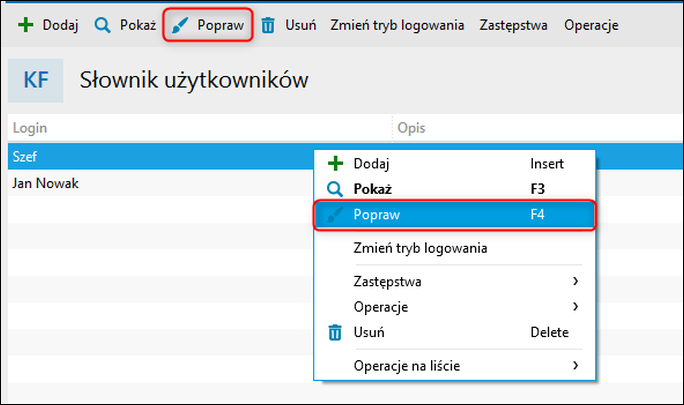The height and width of the screenshot is (405, 684).
Task: Choose Popraw from the context menu
Action: coord(376,214)
